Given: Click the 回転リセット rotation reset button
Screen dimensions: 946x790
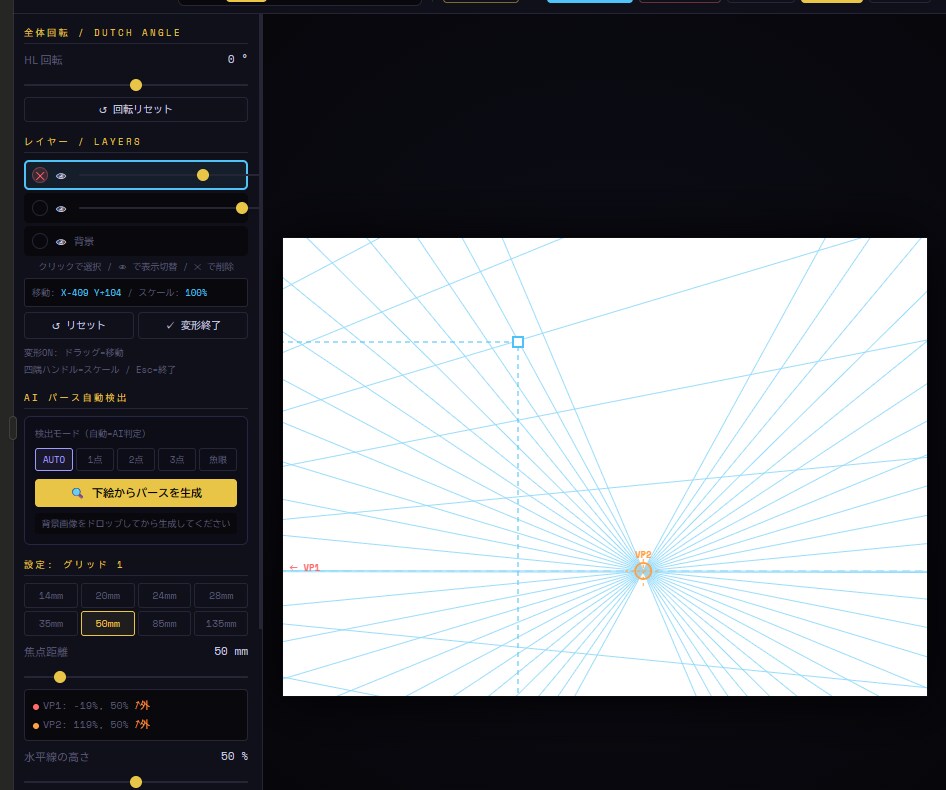Looking at the screenshot, I should (136, 109).
